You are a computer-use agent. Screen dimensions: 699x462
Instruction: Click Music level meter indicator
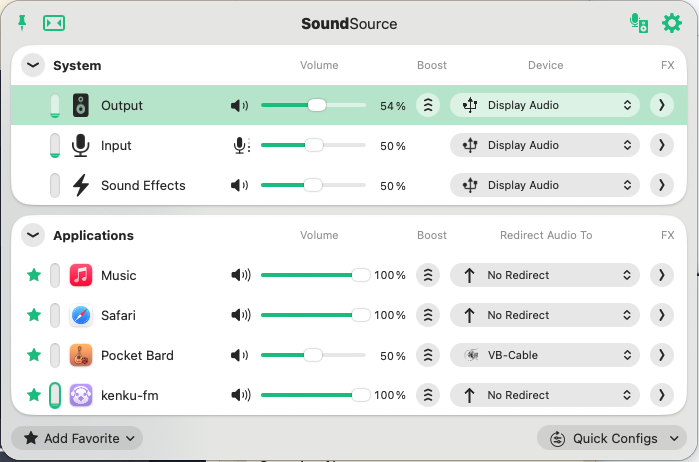point(55,275)
